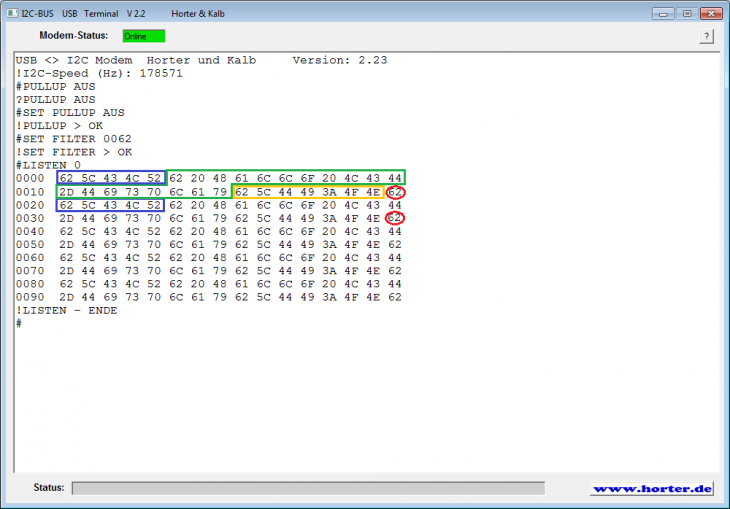
Task: Click the #SET FILTER 0062 line
Action: (x=73, y=139)
